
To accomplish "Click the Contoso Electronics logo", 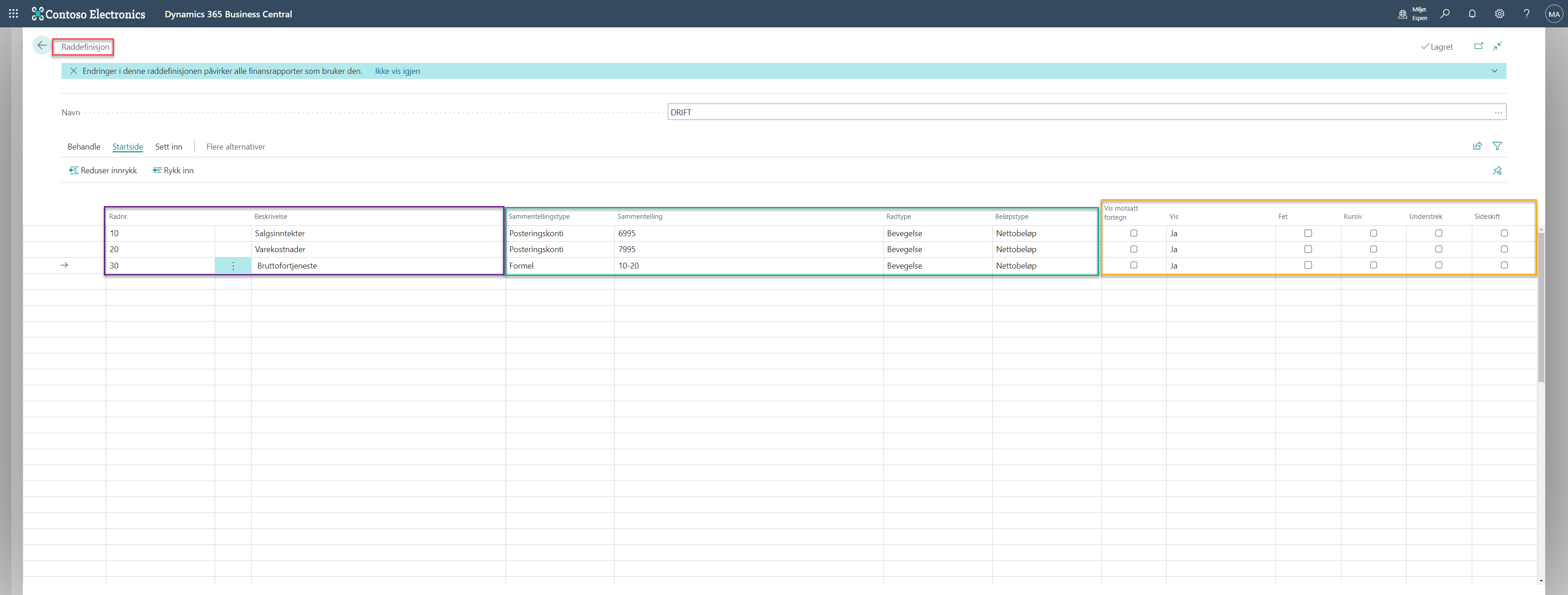I will coord(88,13).
